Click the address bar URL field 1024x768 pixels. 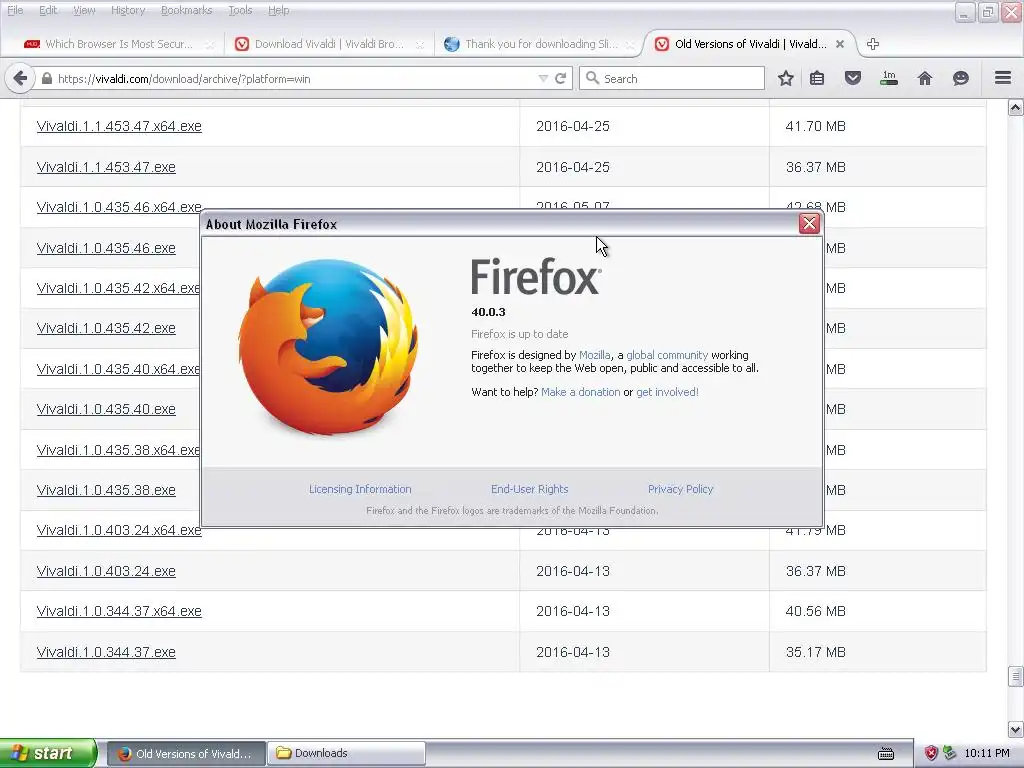click(x=294, y=78)
